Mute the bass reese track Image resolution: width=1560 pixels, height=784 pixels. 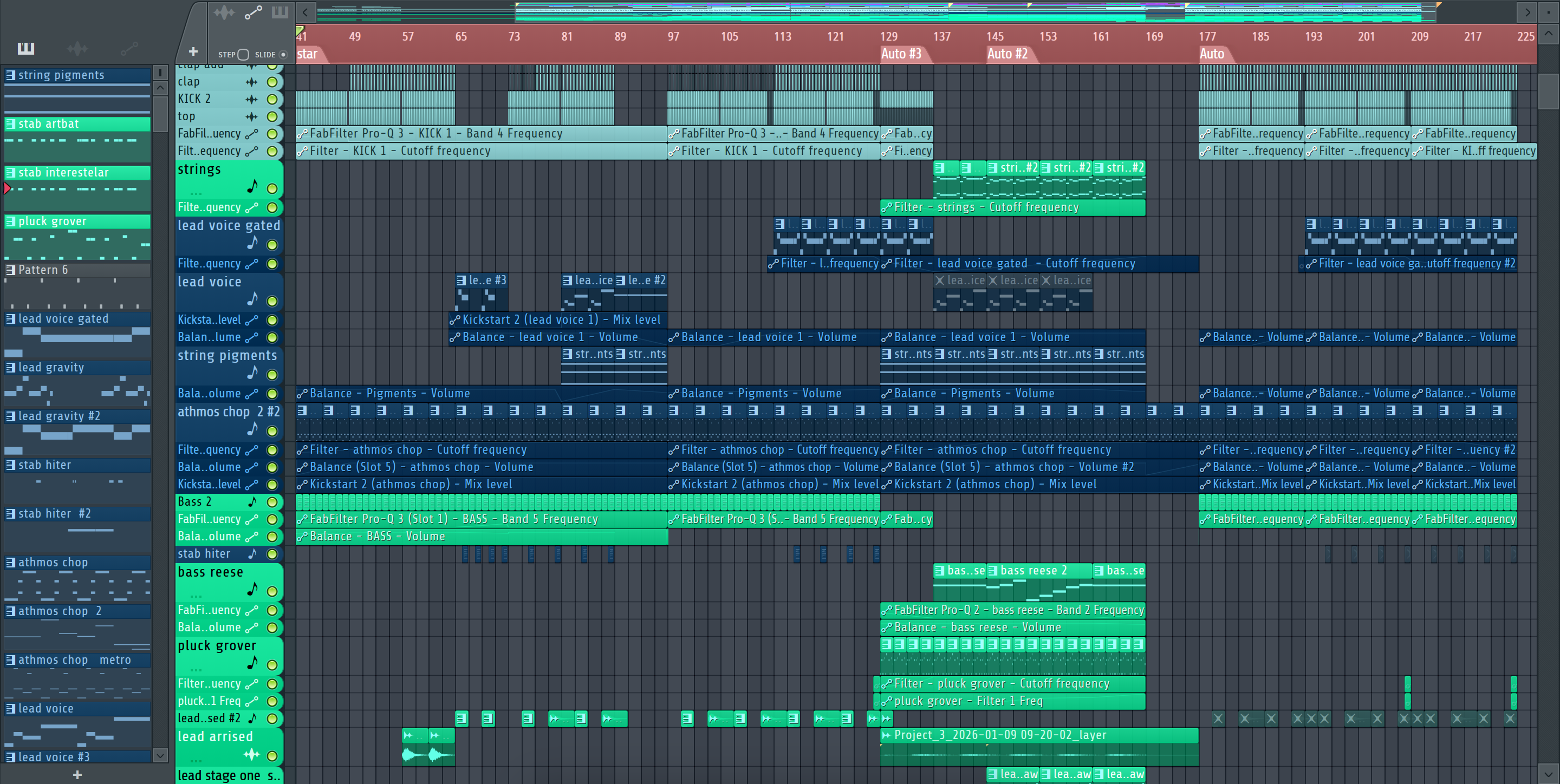pyautogui.click(x=272, y=591)
